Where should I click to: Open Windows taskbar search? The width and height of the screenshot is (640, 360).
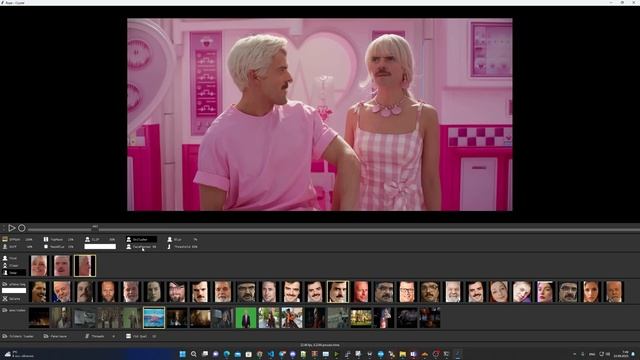point(194,354)
